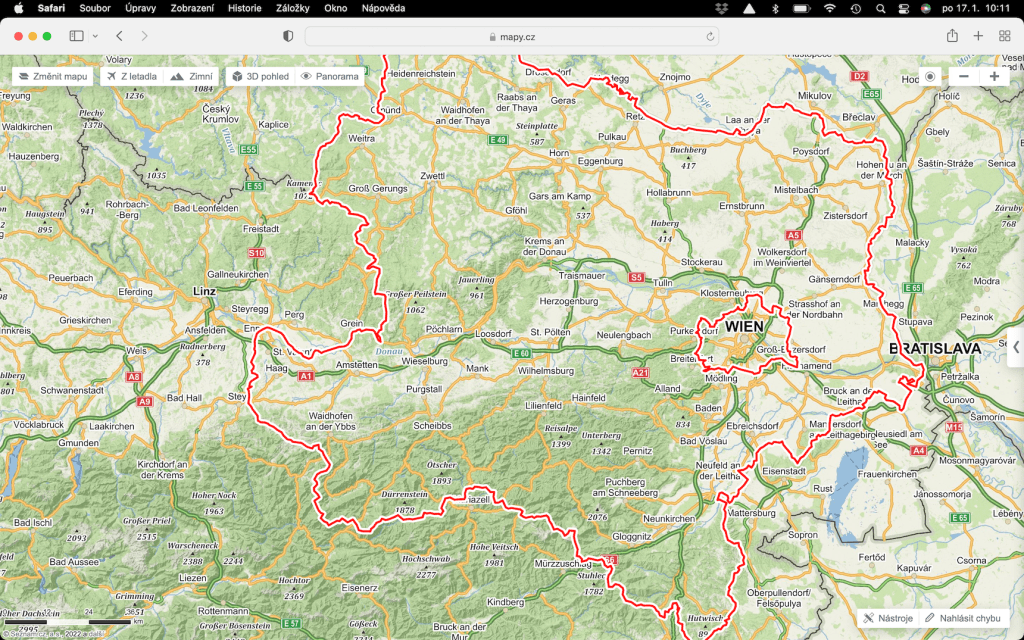Show the Safari tab overview

pyautogui.click(x=1004, y=36)
